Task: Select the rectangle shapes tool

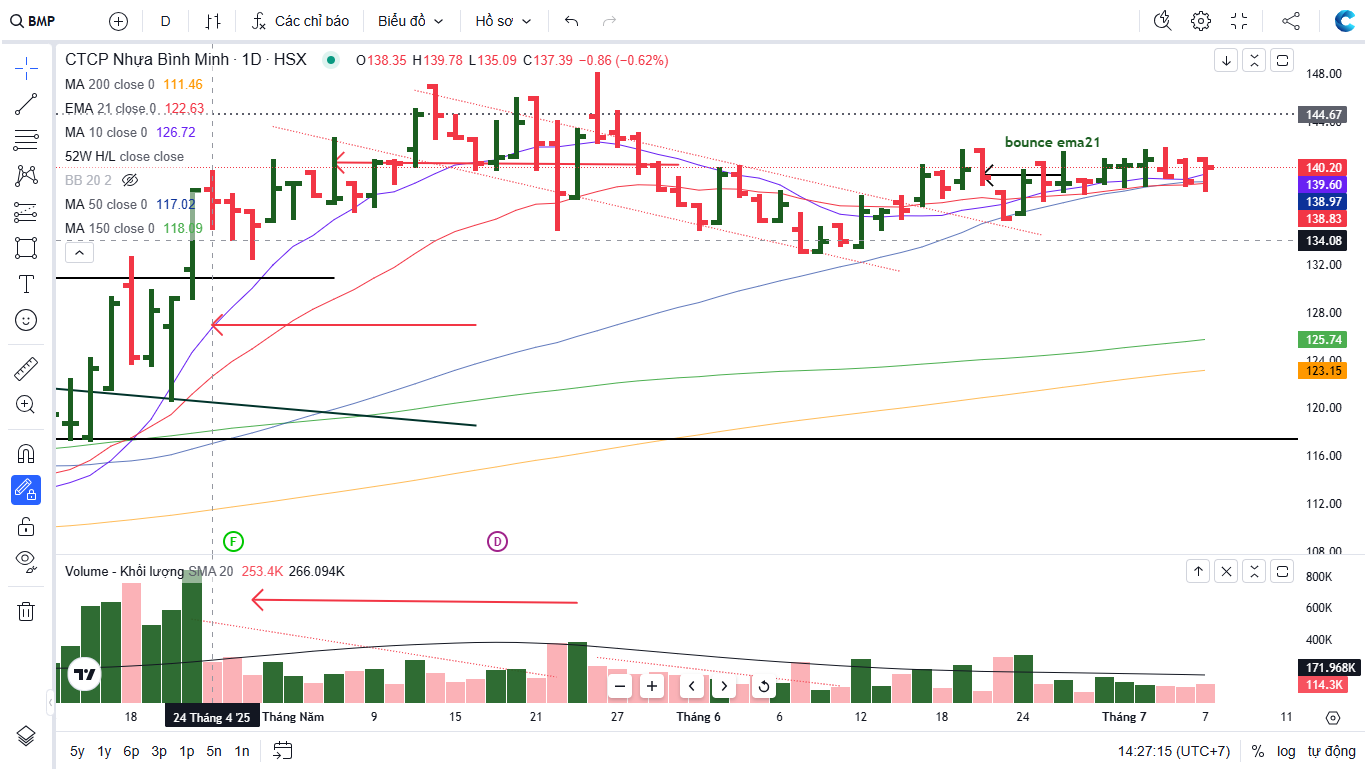Action: click(x=26, y=248)
